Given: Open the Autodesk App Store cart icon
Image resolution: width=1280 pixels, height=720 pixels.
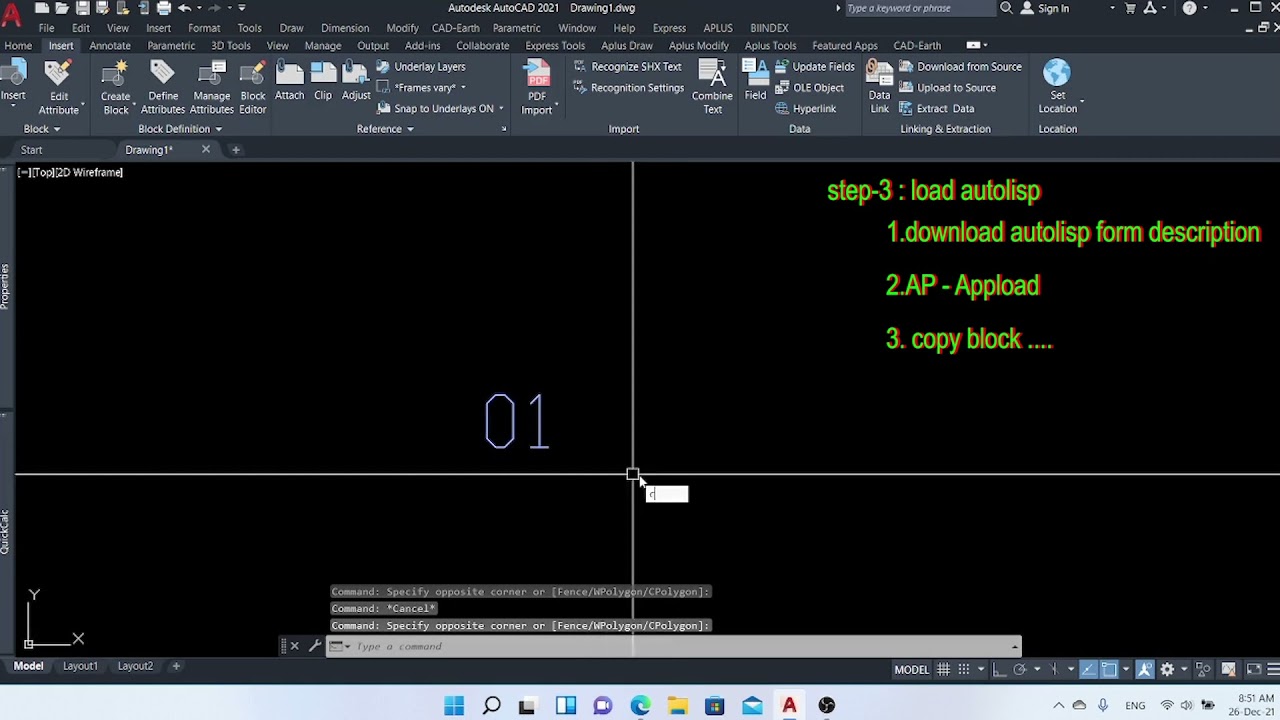Looking at the screenshot, I should coord(1130,8).
